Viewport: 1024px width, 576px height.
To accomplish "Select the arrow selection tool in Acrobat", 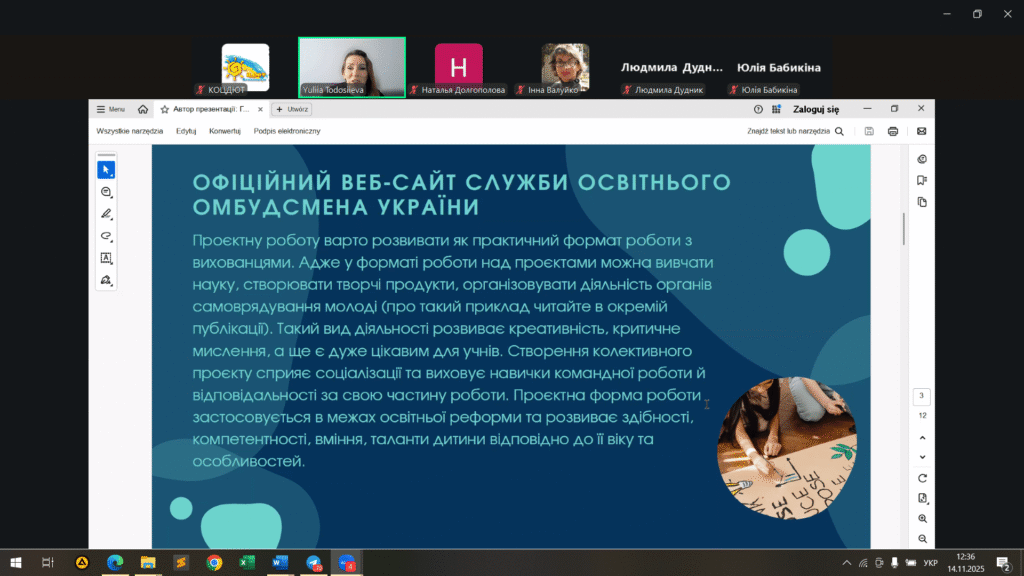I will point(106,169).
